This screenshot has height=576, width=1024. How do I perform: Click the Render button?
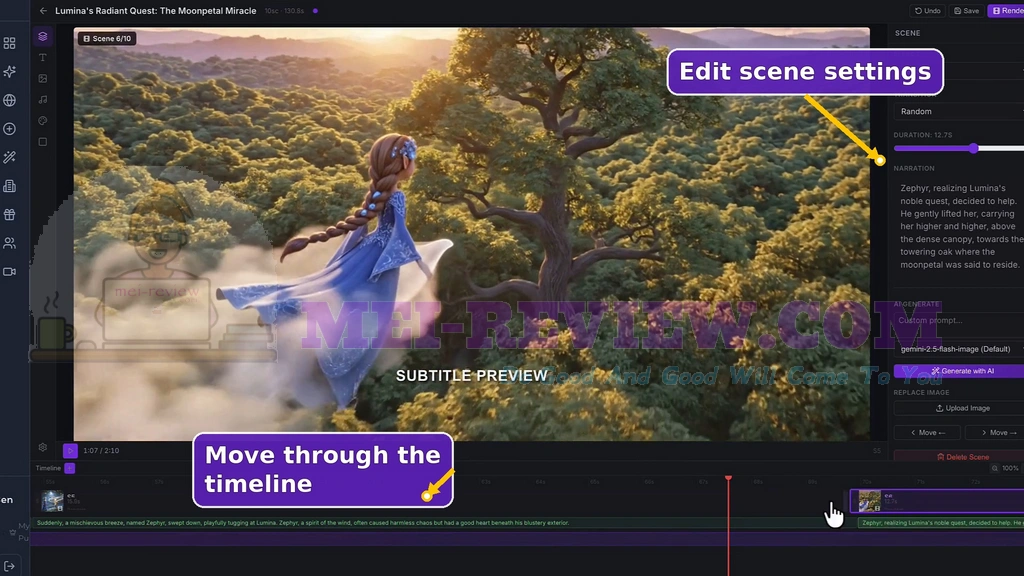(x=1006, y=11)
